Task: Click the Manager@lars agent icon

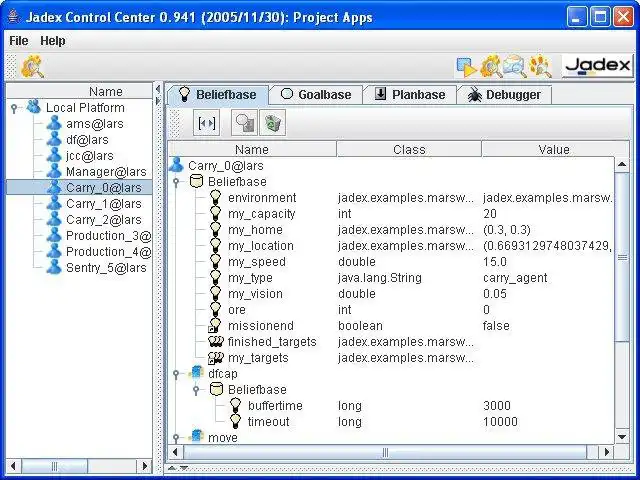Action: click(54, 171)
